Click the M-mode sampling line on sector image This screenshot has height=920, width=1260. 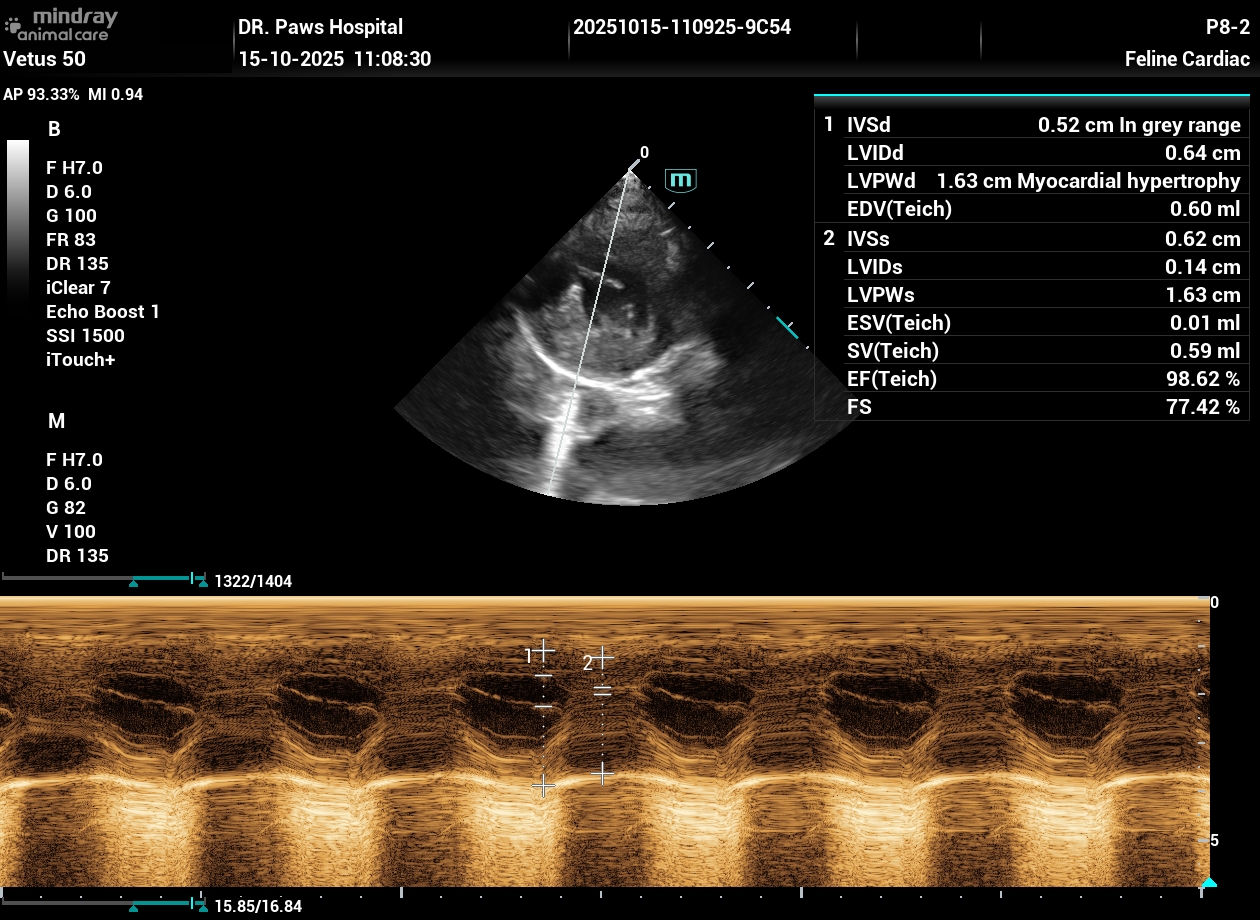pos(590,330)
